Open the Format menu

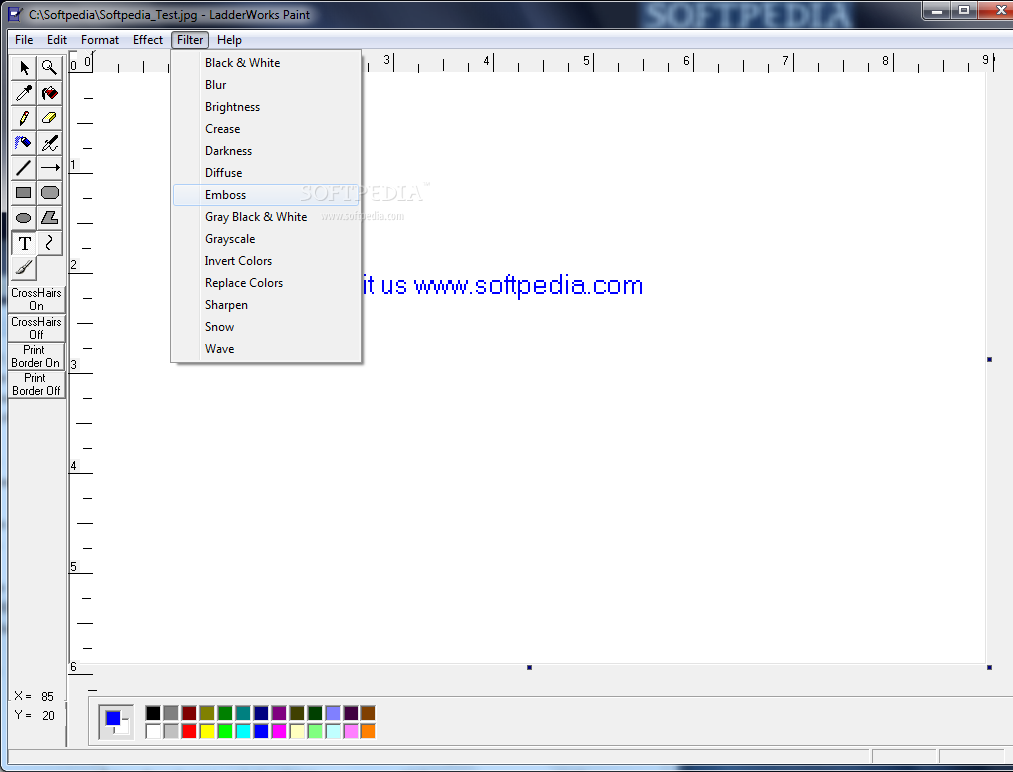point(99,39)
